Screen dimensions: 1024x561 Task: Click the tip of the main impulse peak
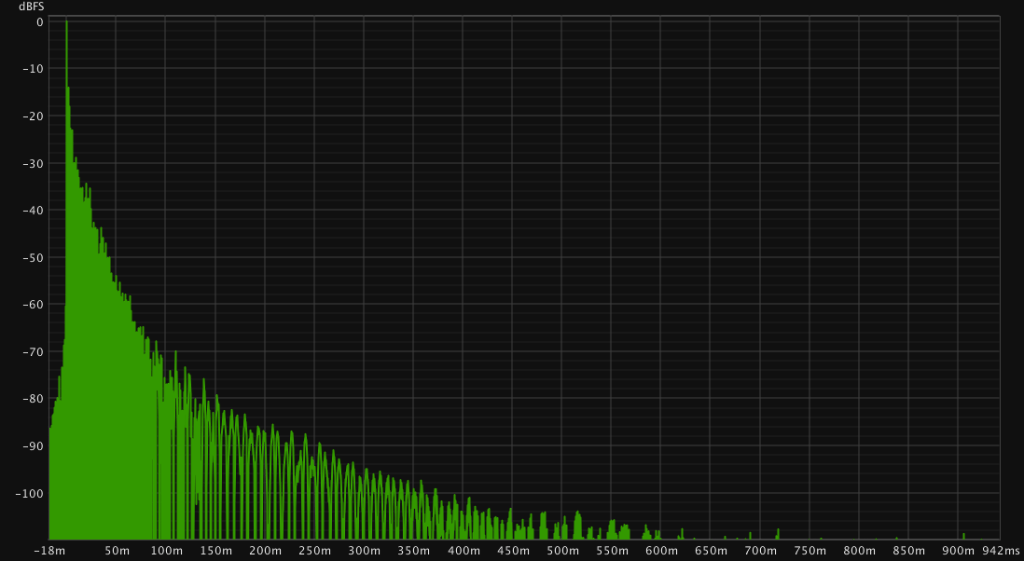66,22
